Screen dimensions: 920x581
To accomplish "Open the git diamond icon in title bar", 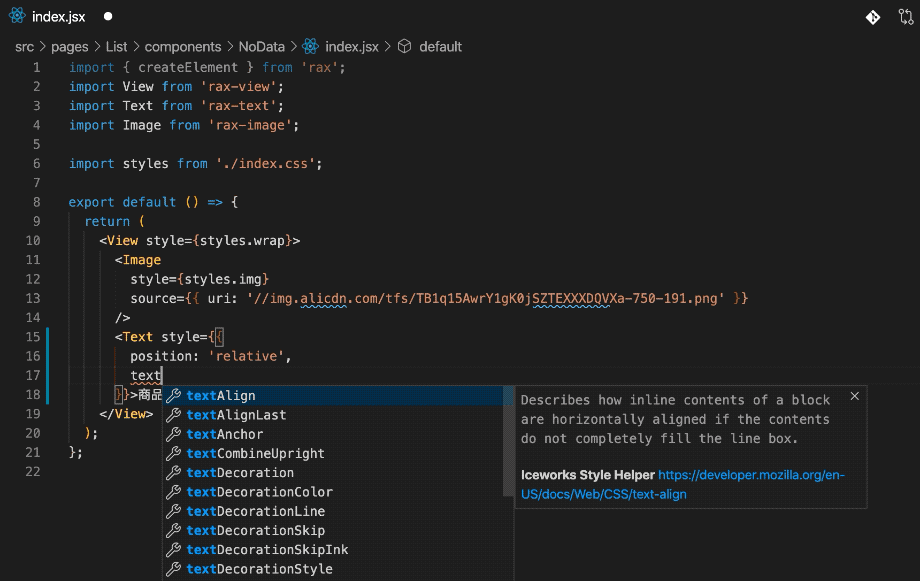I will click(873, 17).
